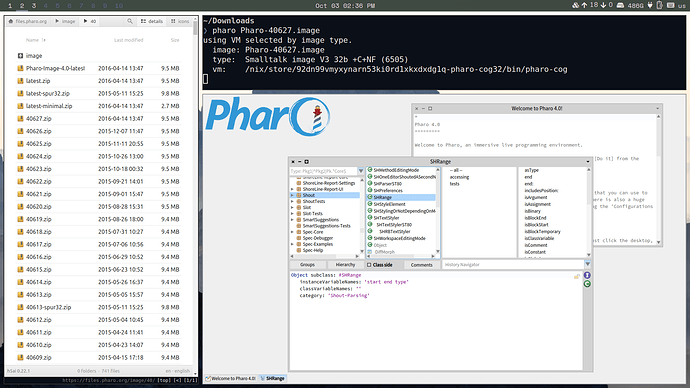Switch to workspace 4 in the top bar
Image resolution: width=690 pixels, height=388 pixels.
pos(45,6)
